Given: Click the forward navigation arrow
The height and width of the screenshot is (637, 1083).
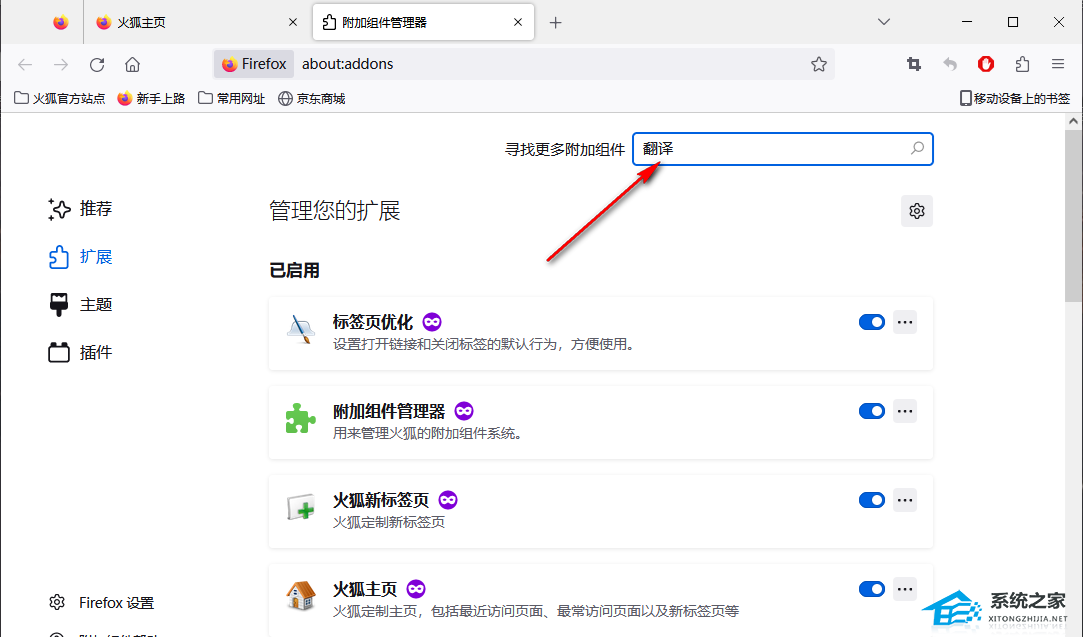Looking at the screenshot, I should coord(61,64).
